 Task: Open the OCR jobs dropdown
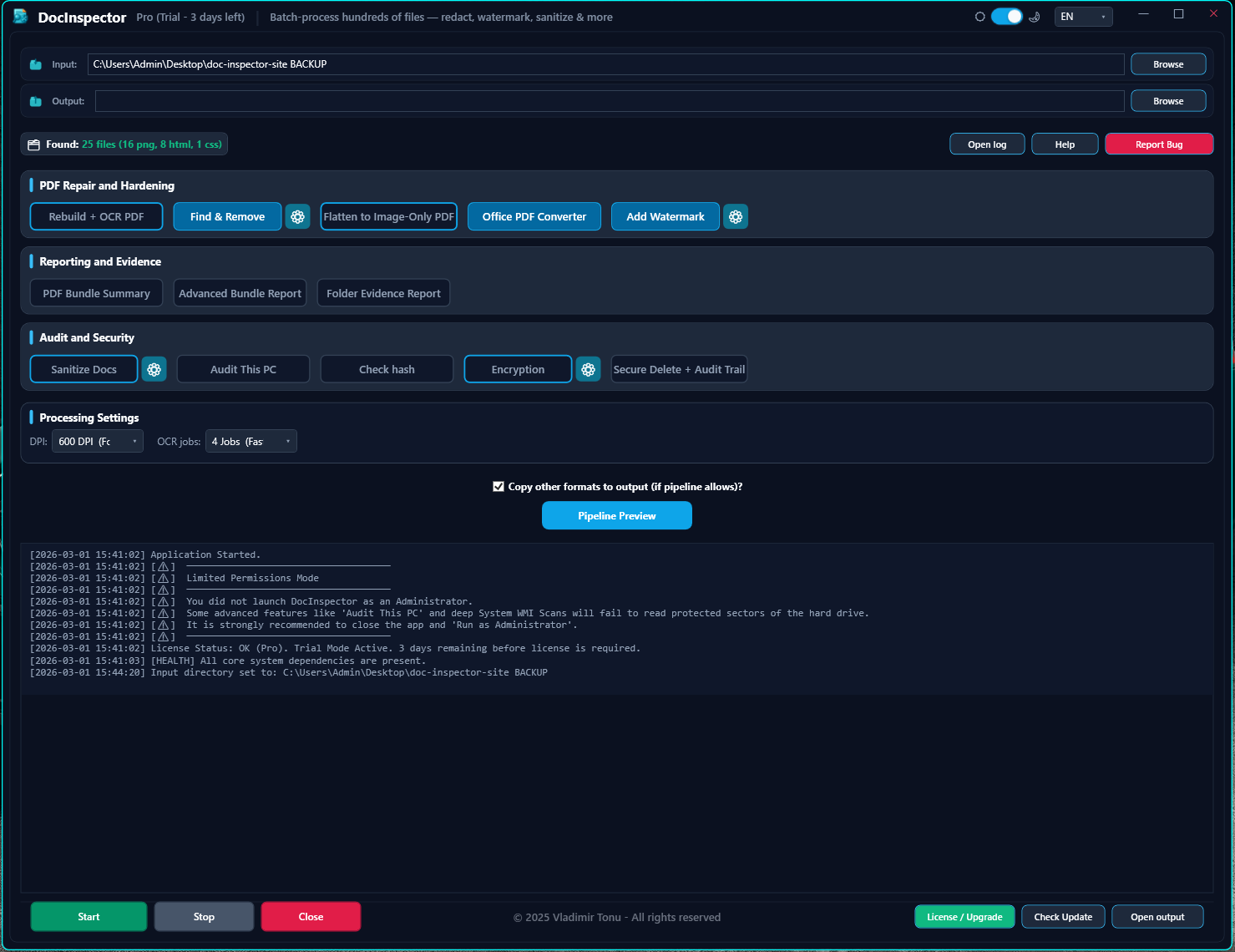coord(251,442)
